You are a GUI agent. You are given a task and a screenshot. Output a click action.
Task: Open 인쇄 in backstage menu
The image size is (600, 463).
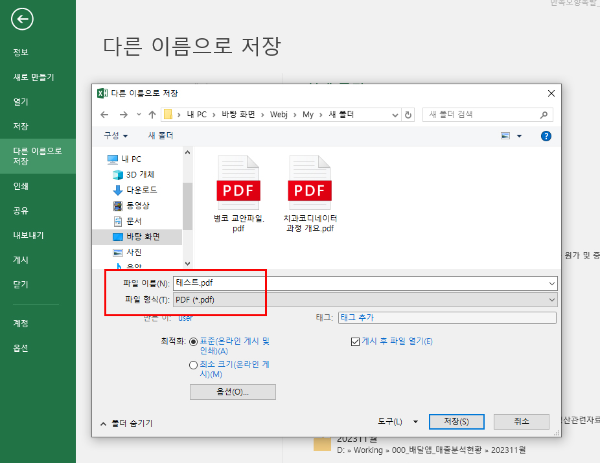21,186
